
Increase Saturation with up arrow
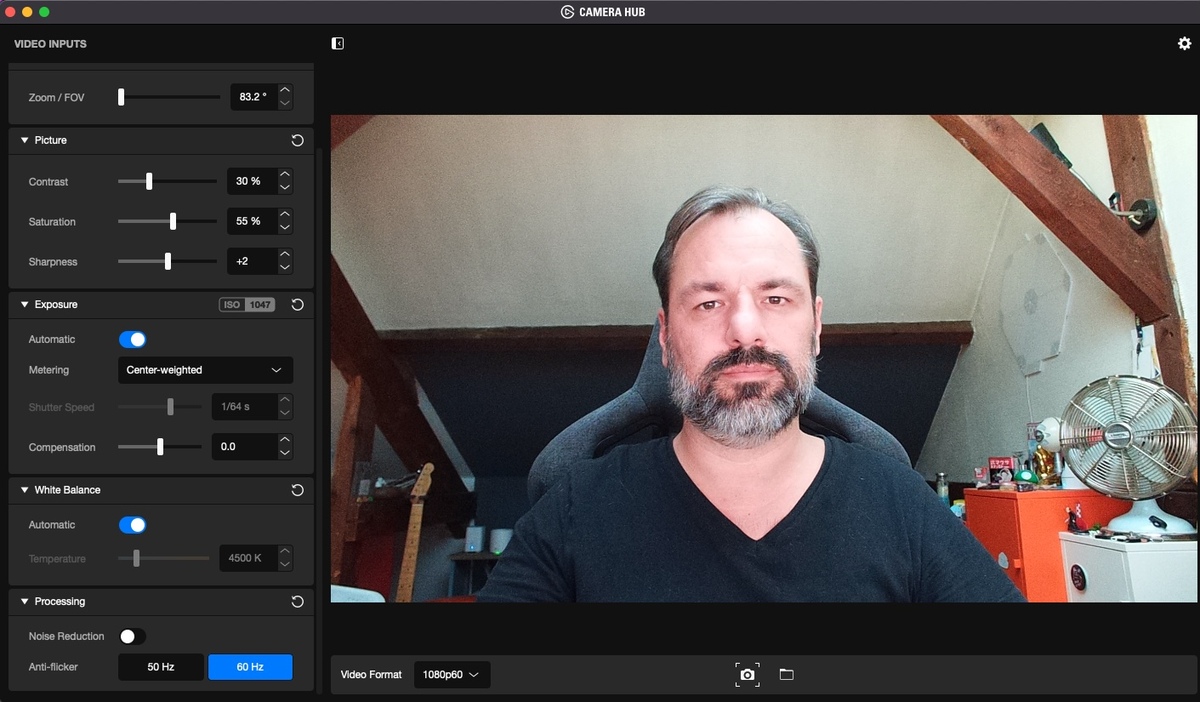point(285,215)
